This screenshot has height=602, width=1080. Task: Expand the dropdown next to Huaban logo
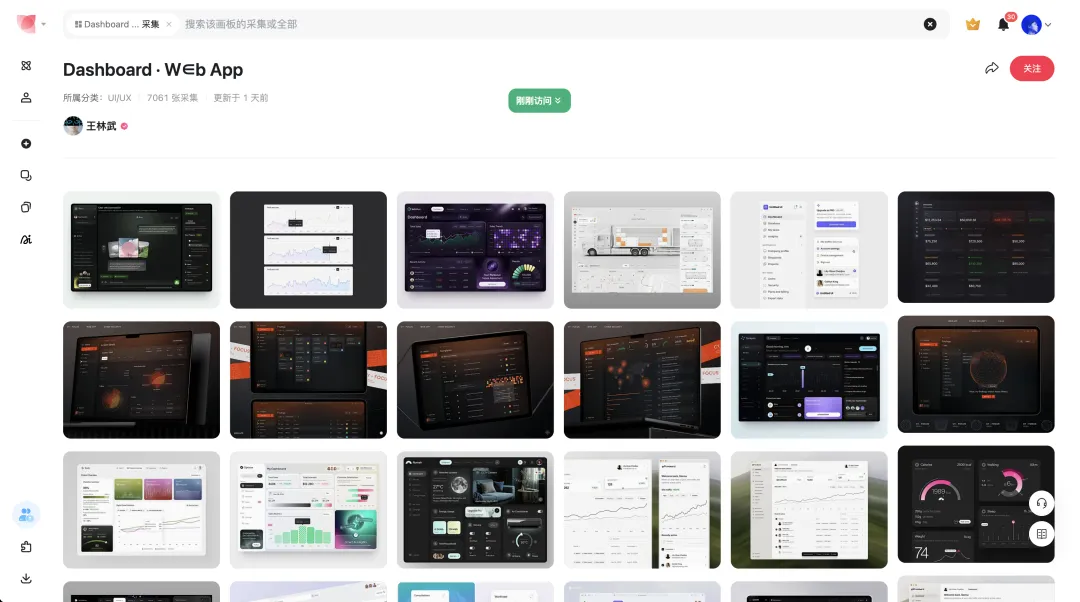[x=44, y=24]
